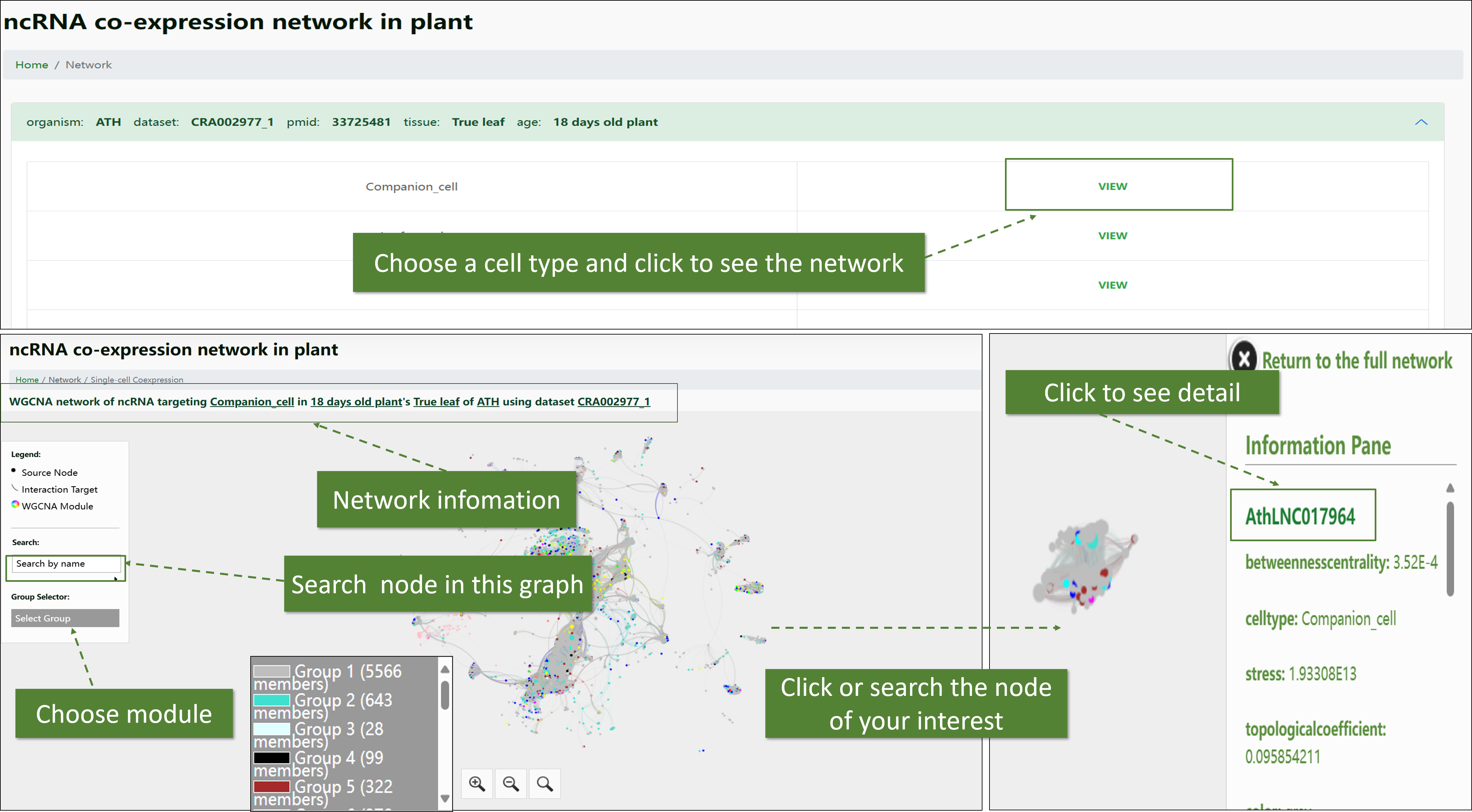1472x812 pixels.
Task: Open the Select Group dropdown
Action: pyautogui.click(x=65, y=618)
